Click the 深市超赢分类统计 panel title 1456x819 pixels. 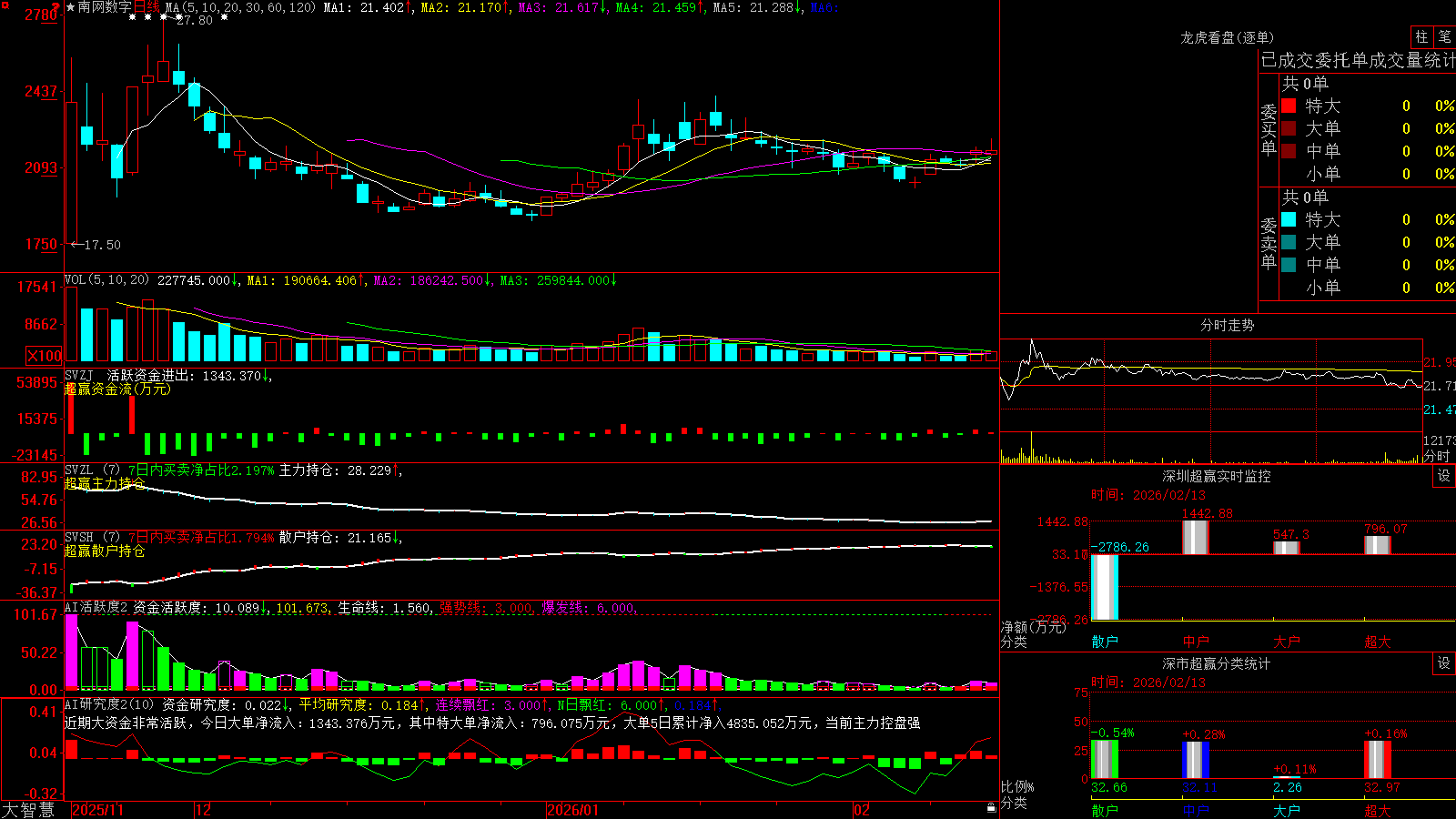[x=1216, y=663]
